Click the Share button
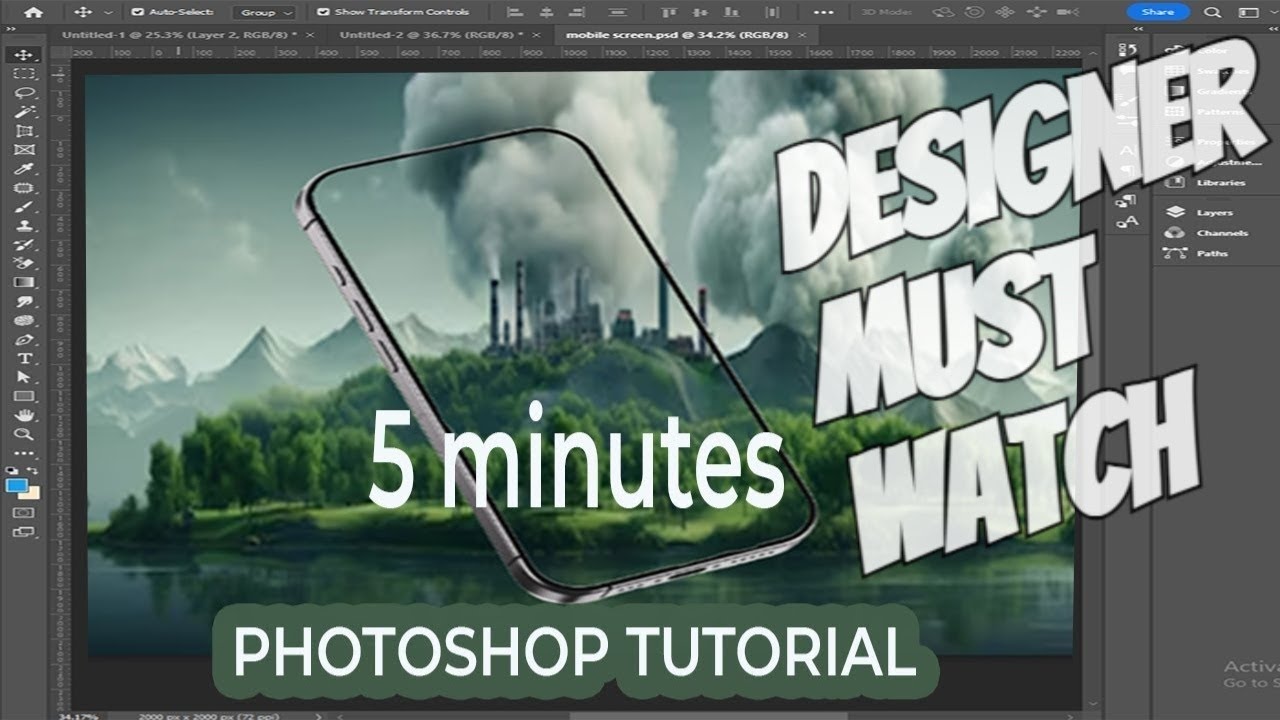This screenshot has width=1280, height=720. pyautogui.click(x=1158, y=12)
